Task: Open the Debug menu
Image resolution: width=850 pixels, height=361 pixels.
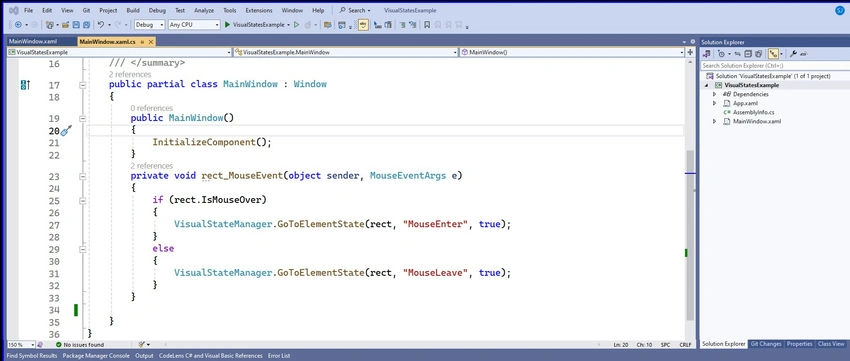Action: (157, 10)
